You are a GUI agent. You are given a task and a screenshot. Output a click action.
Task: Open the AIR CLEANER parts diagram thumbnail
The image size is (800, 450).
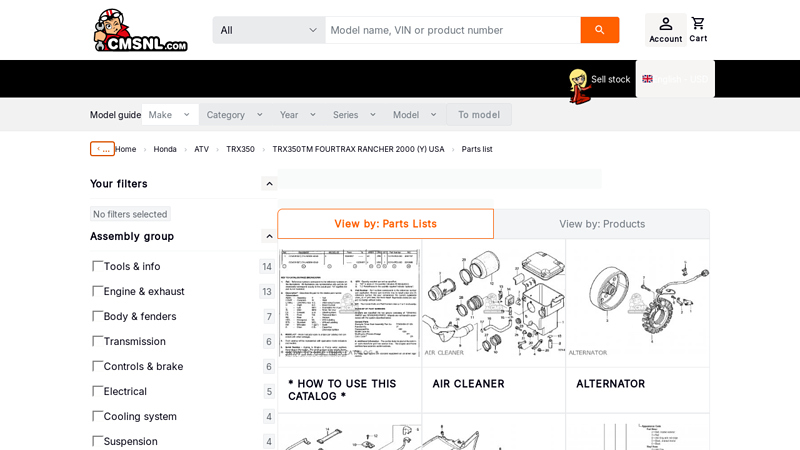pyautogui.click(x=493, y=303)
